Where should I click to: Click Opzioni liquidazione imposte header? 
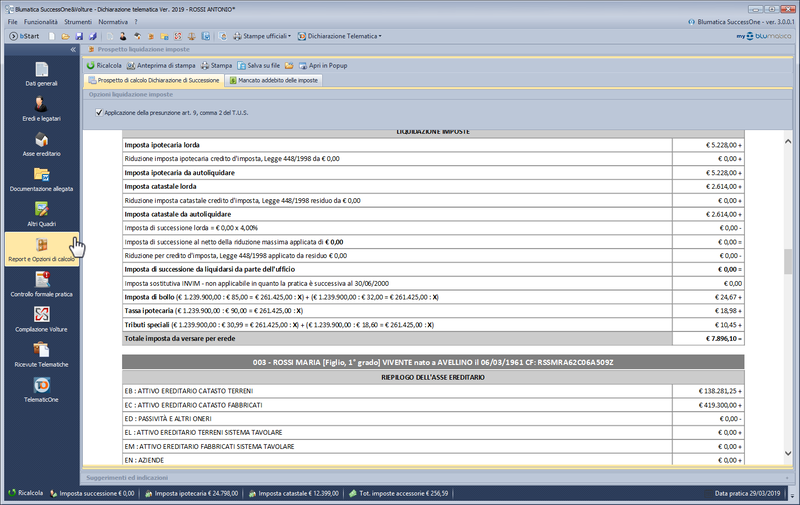click(x=131, y=94)
